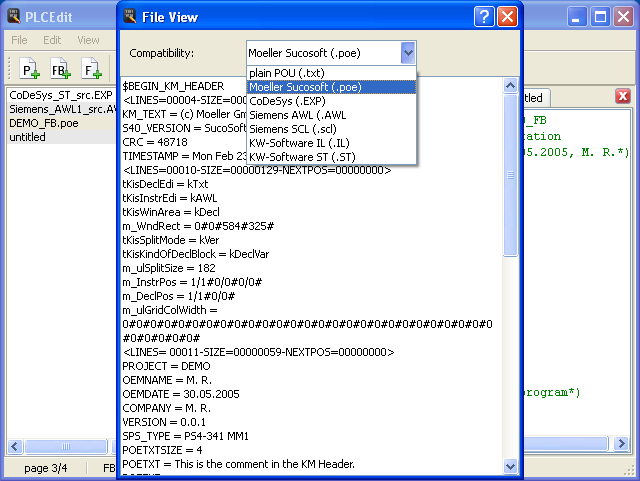Screen dimensions: 640x481
Task: Click OEMNAME = M. R. line
Action: [x=167, y=380]
